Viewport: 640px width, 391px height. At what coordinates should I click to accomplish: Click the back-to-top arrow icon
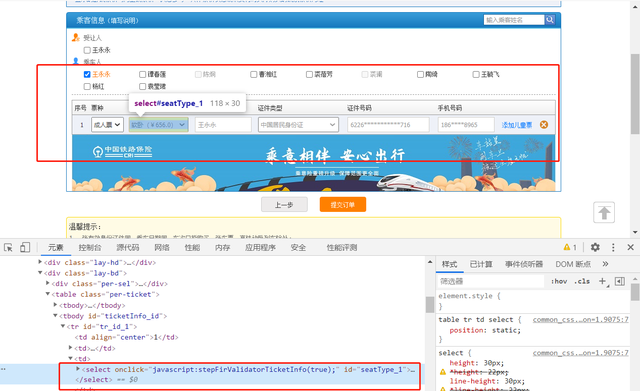pos(604,213)
